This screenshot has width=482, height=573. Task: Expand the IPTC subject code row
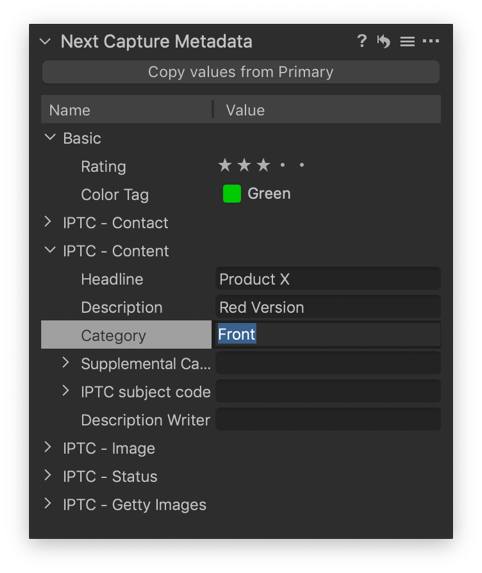(x=65, y=391)
